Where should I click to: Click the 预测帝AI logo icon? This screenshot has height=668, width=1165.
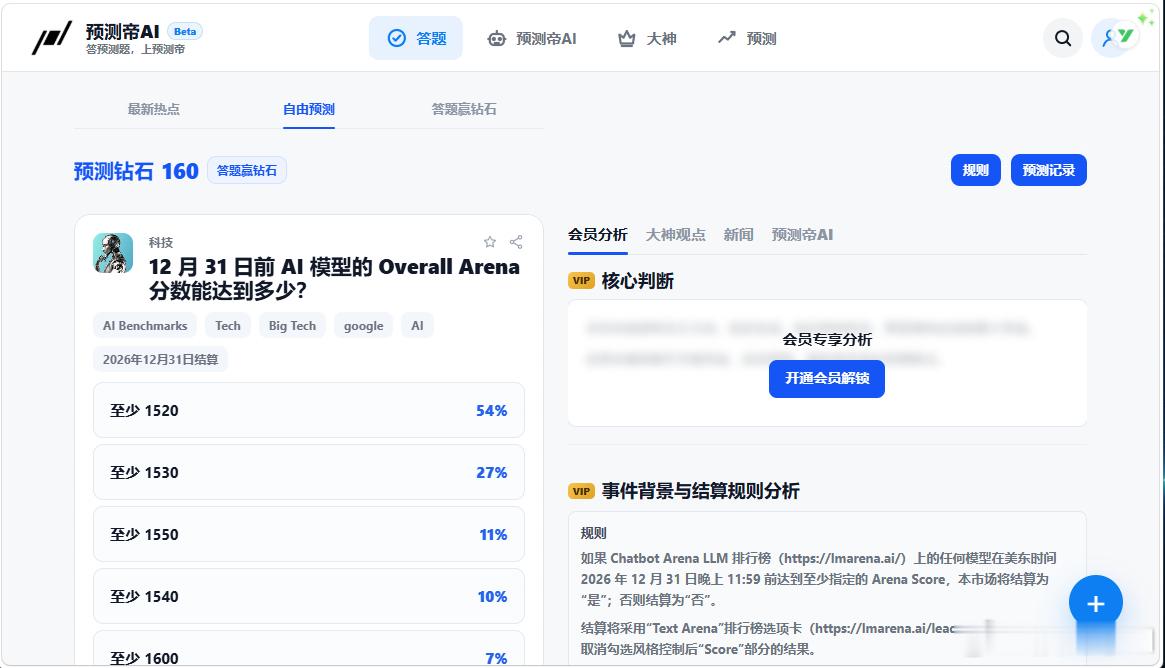(51, 38)
